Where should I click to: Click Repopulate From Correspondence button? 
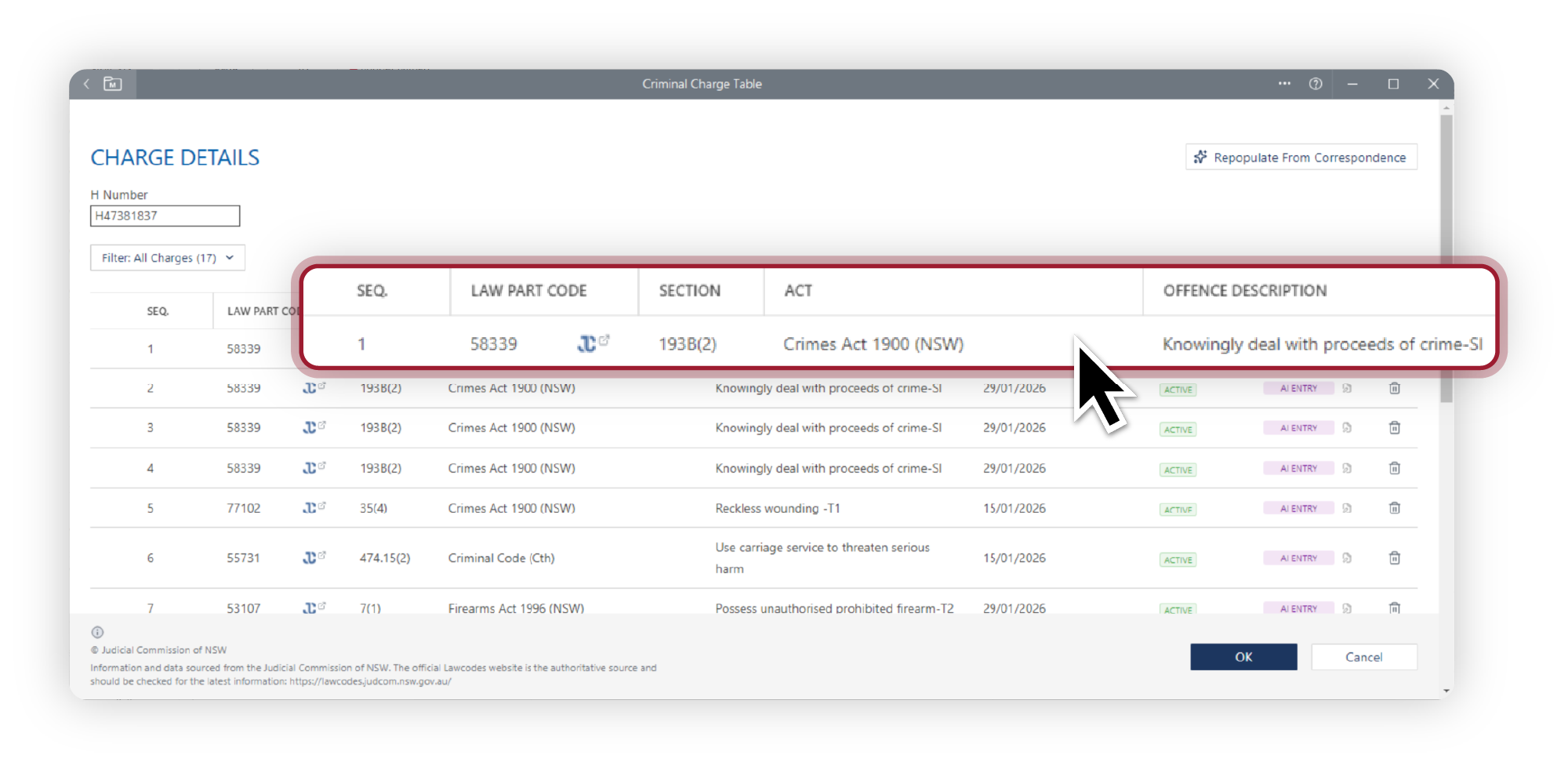tap(1301, 157)
